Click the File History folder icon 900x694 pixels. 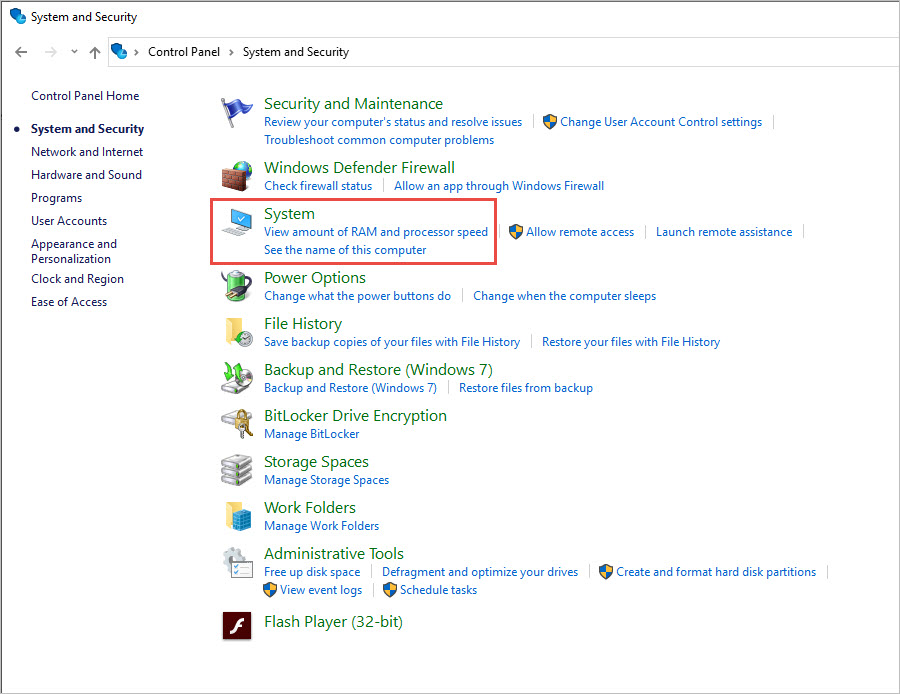point(238,332)
